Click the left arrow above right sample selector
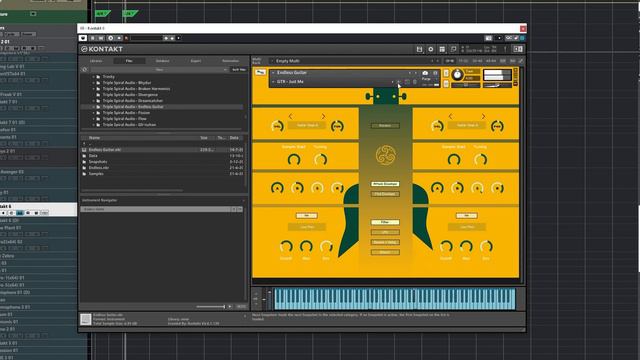Image resolution: width=640 pixels, height=360 pixels. 451,116
